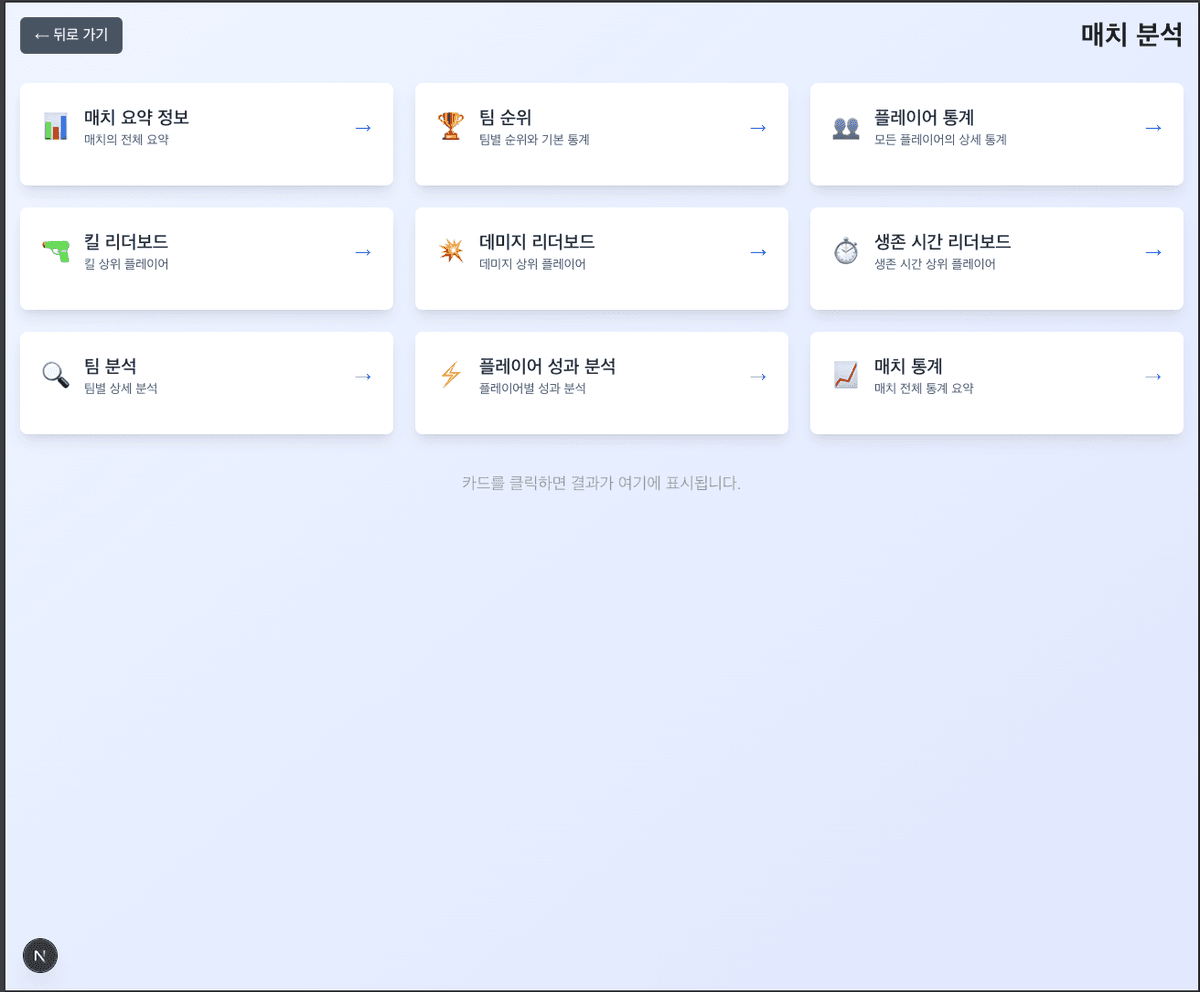Open the Next.js dev tools badge
Image resolution: width=1200 pixels, height=992 pixels.
pyautogui.click(x=40, y=955)
